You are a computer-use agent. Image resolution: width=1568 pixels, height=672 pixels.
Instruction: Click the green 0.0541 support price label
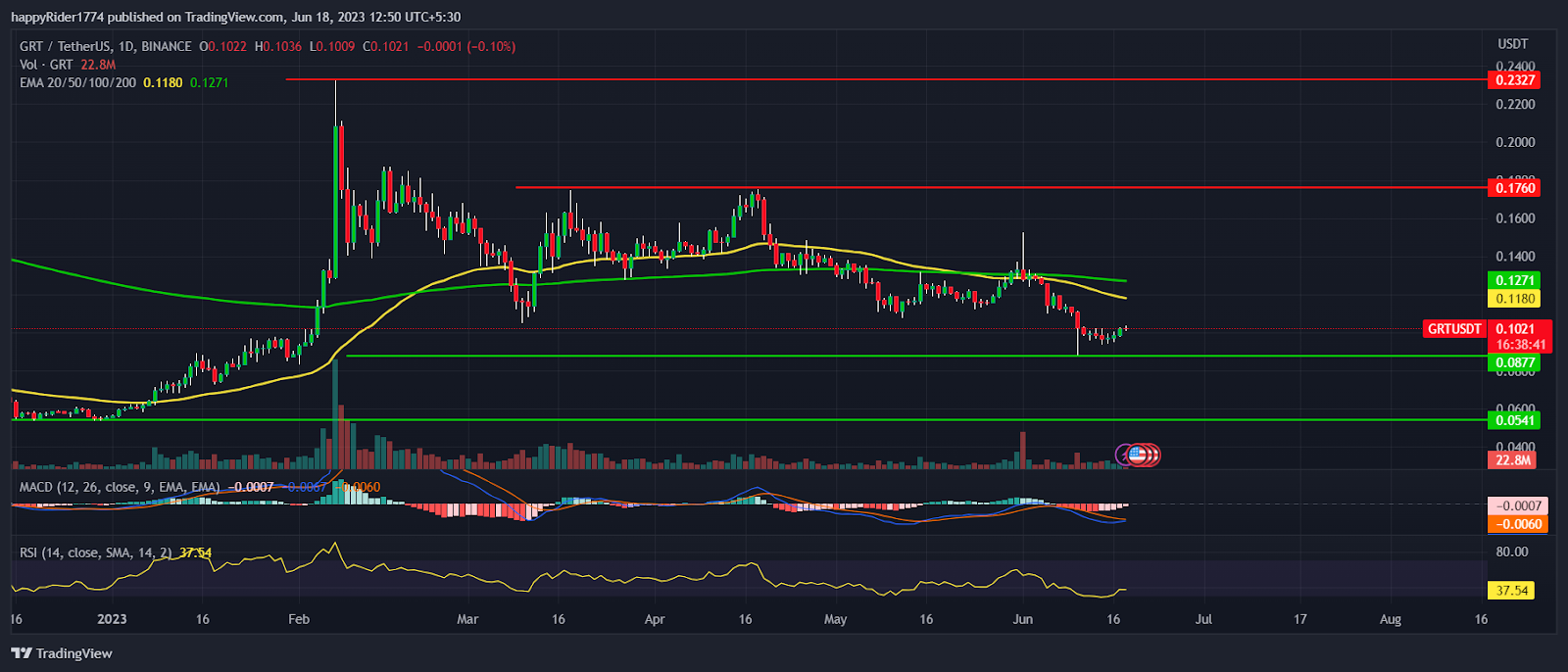click(1513, 420)
